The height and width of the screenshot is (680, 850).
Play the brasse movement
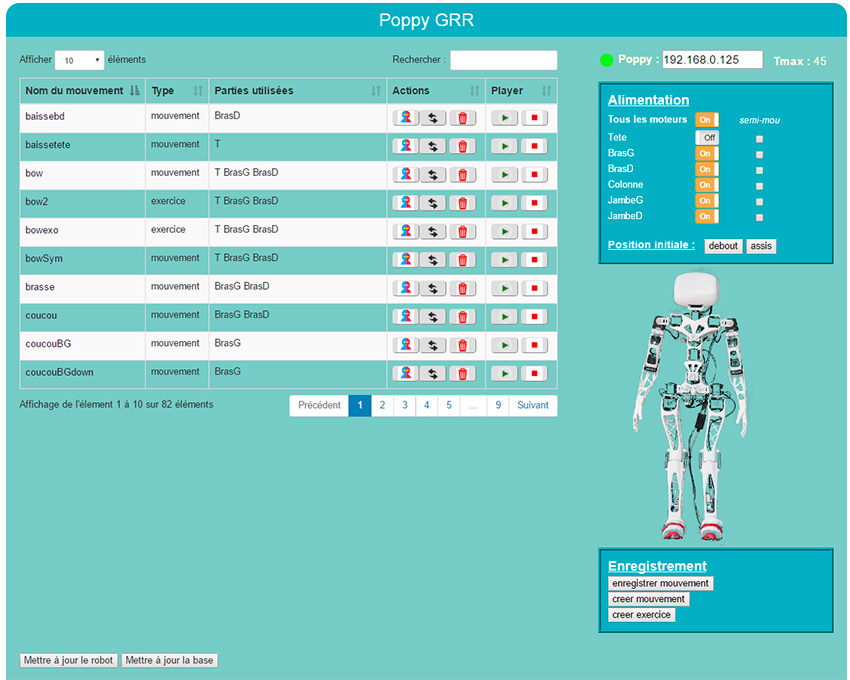pyautogui.click(x=504, y=288)
